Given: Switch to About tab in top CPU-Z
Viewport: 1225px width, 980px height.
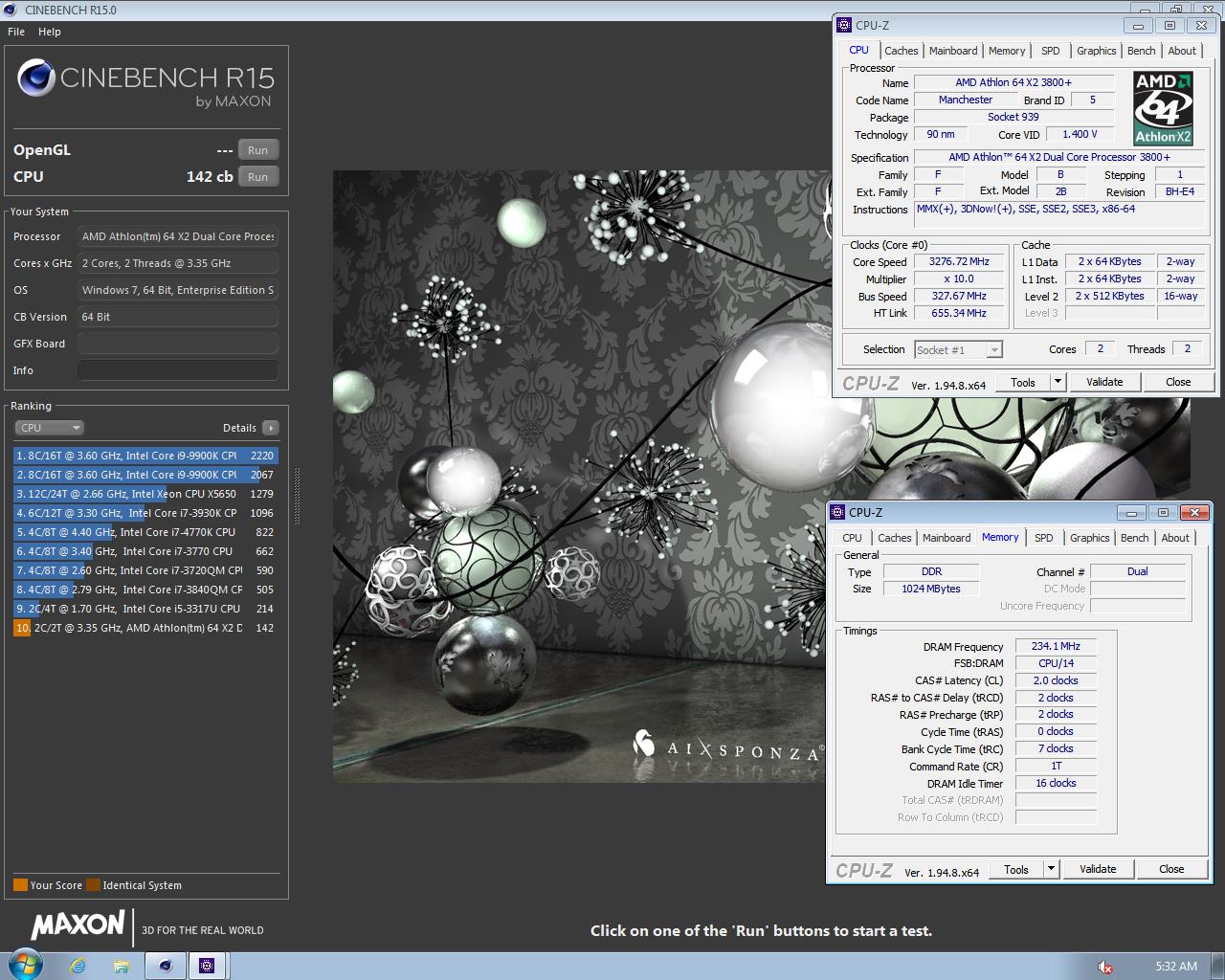Looking at the screenshot, I should click(x=1182, y=51).
